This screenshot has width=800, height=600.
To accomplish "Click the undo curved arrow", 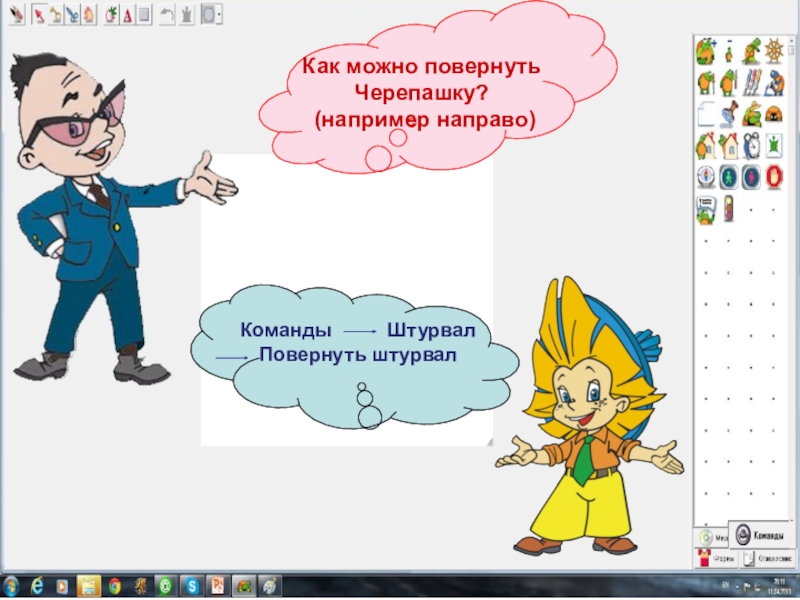I will point(167,15).
